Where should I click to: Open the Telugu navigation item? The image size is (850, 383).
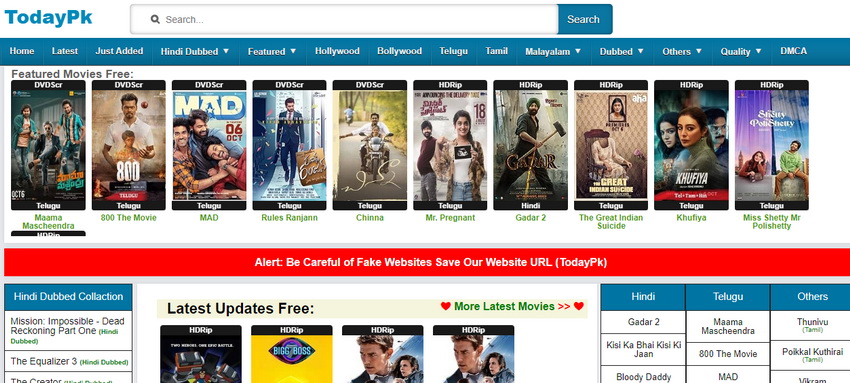point(453,51)
